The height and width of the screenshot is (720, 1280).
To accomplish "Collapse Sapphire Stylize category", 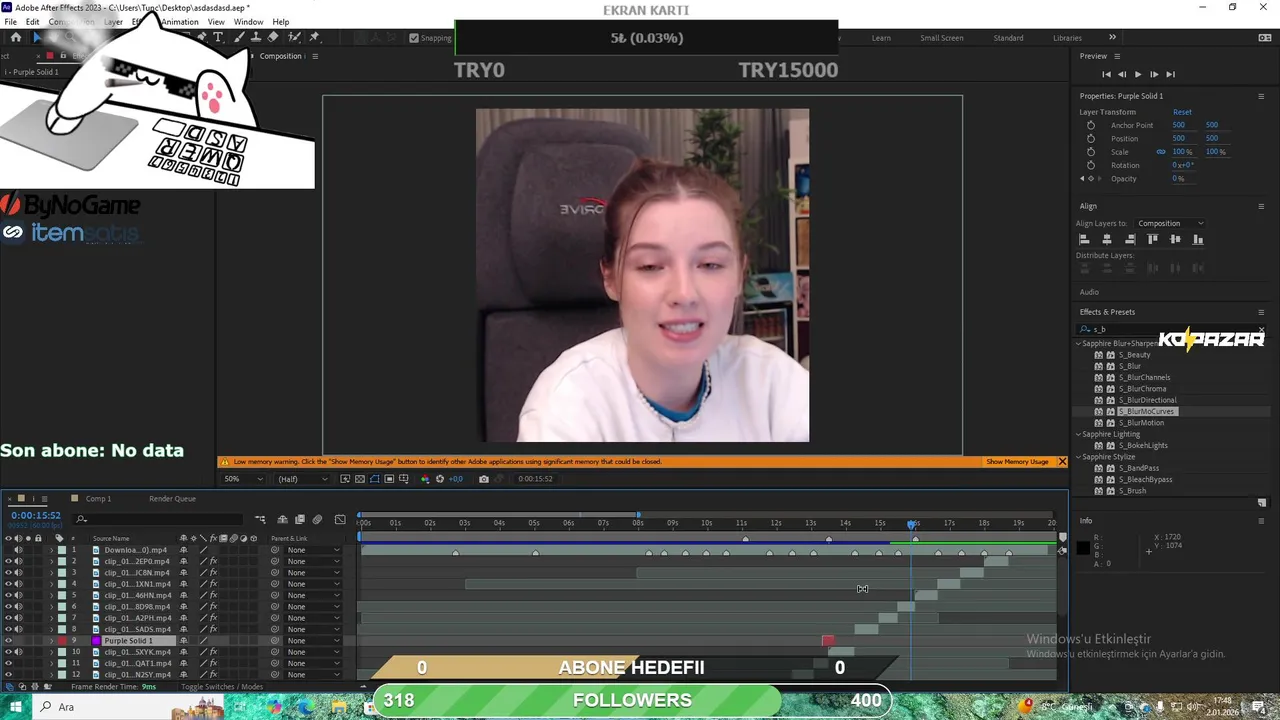I will [1078, 457].
